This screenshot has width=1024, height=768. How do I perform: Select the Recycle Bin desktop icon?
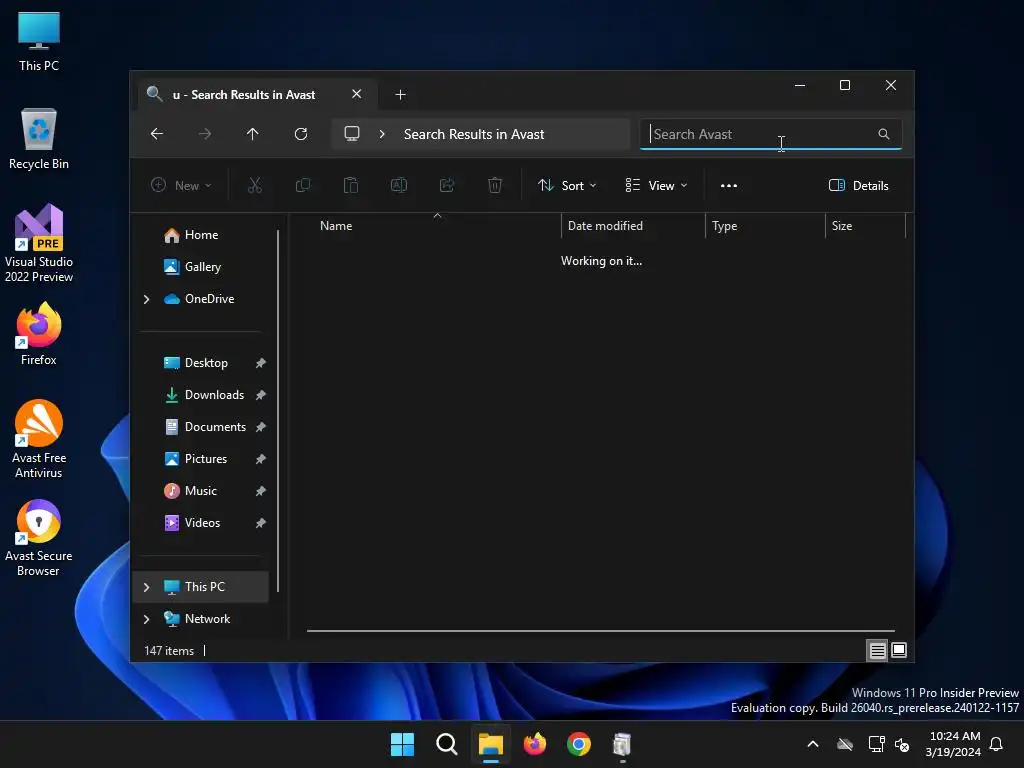click(39, 140)
